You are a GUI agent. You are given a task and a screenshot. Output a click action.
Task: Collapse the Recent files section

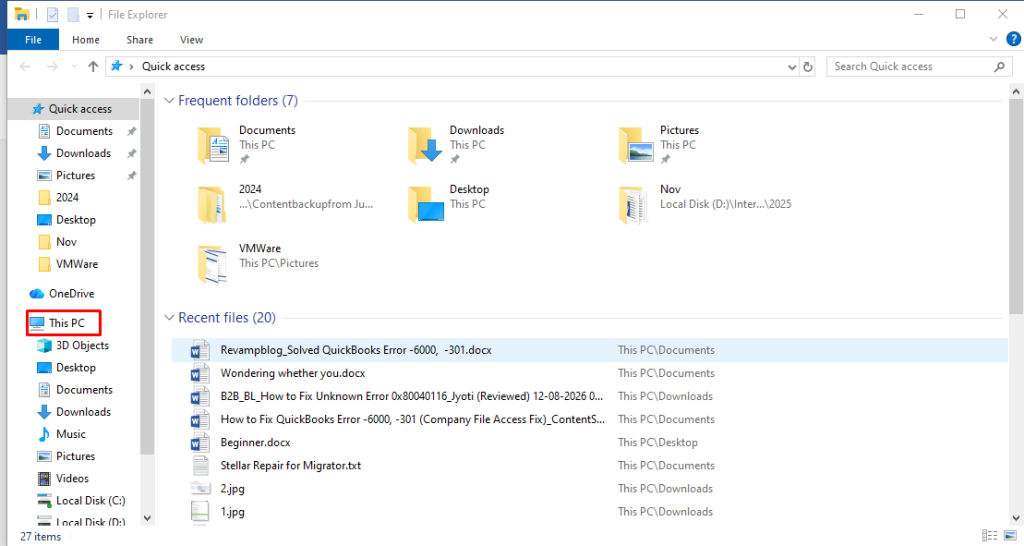click(169, 318)
